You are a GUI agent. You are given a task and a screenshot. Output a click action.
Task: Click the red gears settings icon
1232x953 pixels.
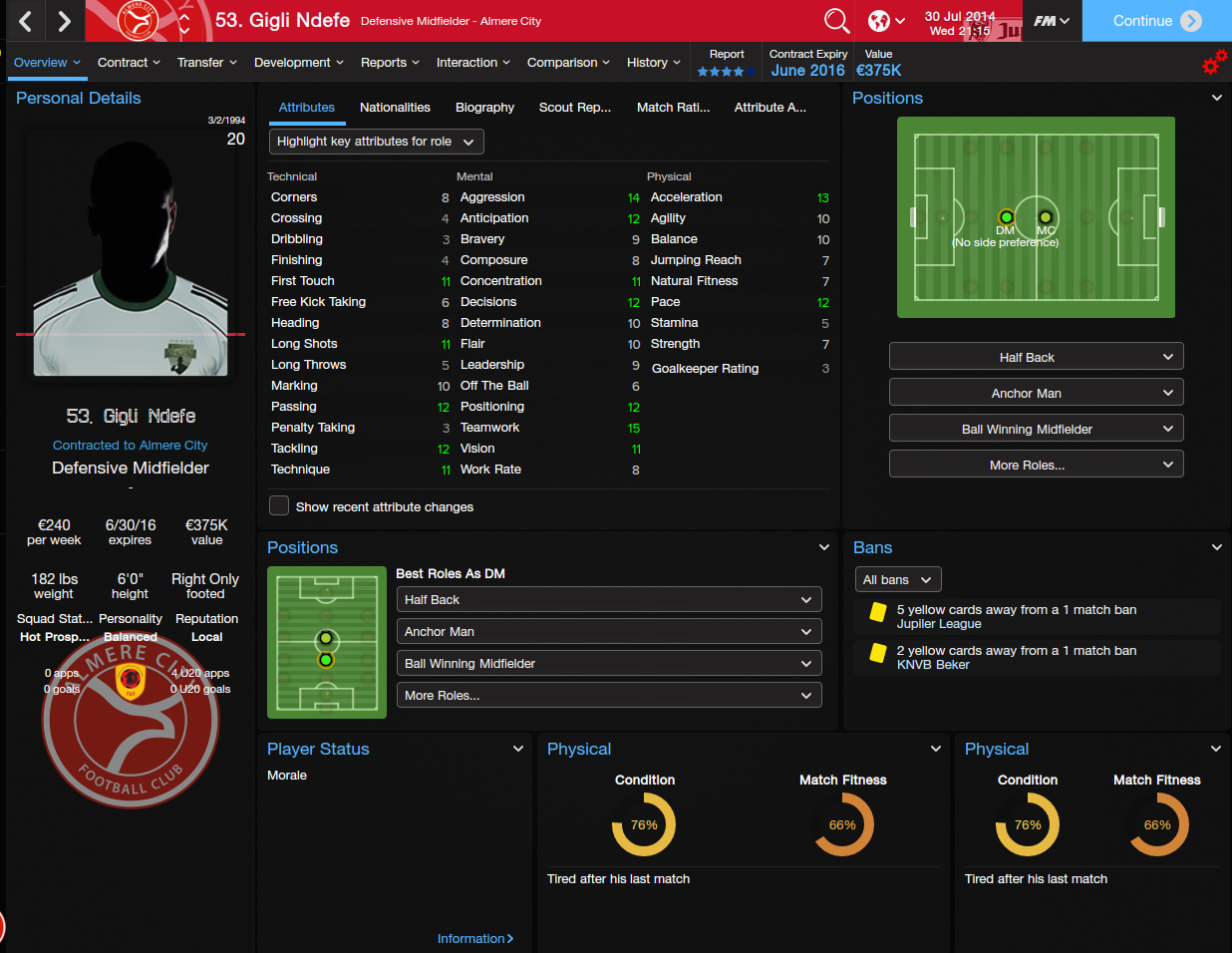tap(1213, 63)
